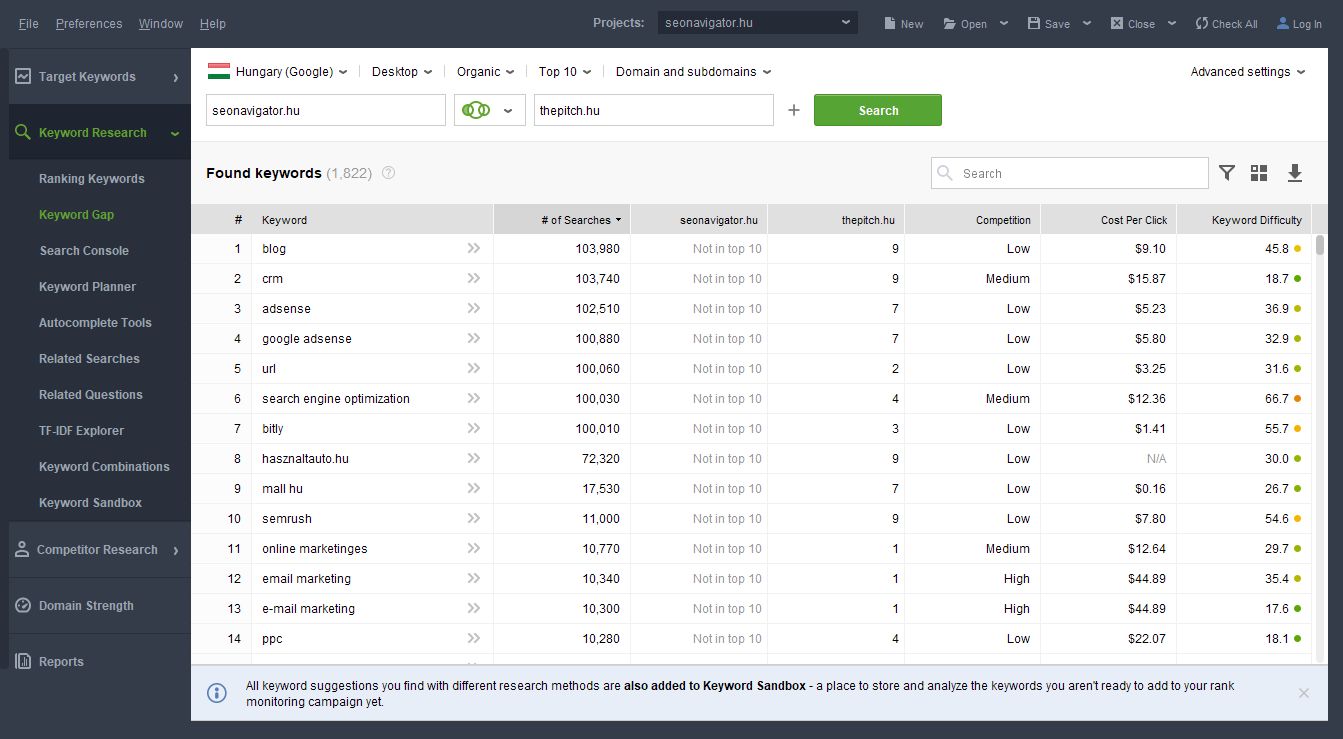Click double-arrow icon in semrush row

(474, 518)
